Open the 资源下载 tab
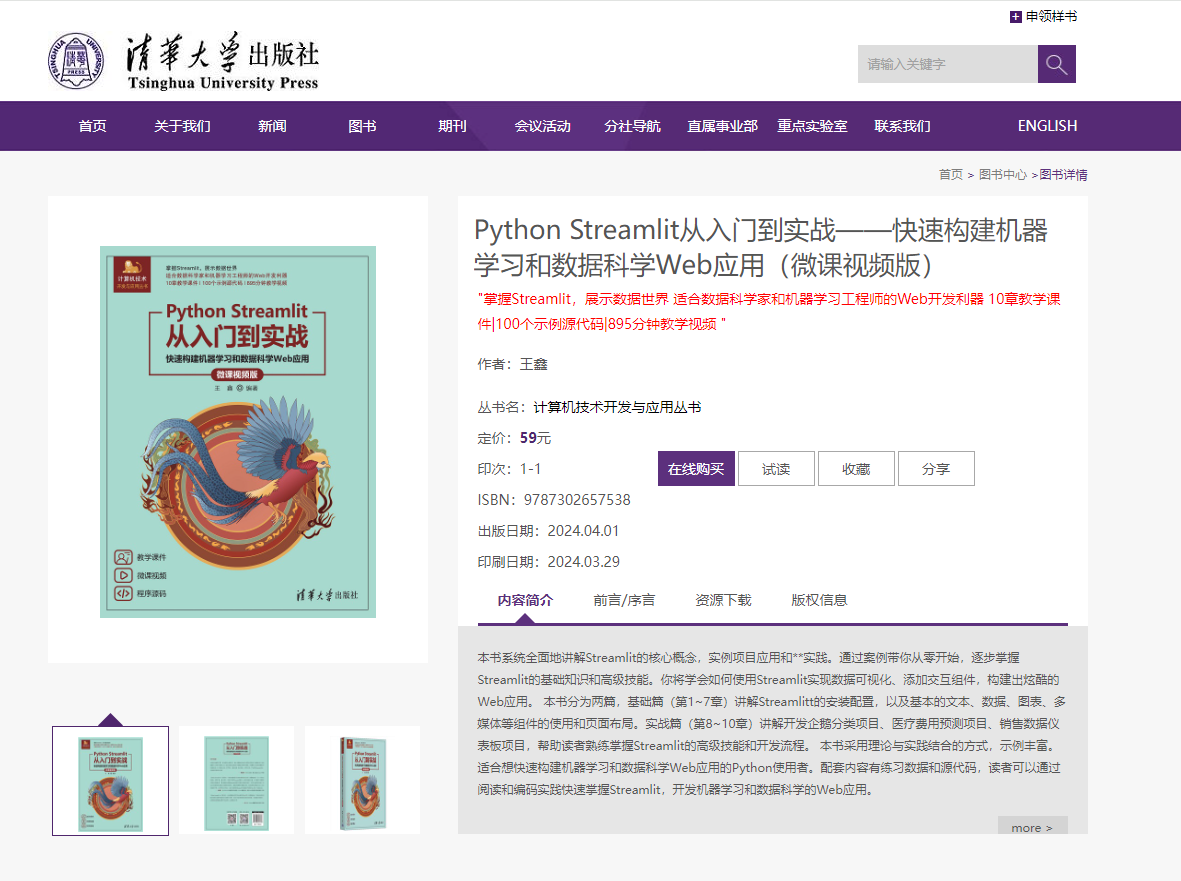The height and width of the screenshot is (881, 1181). [723, 600]
